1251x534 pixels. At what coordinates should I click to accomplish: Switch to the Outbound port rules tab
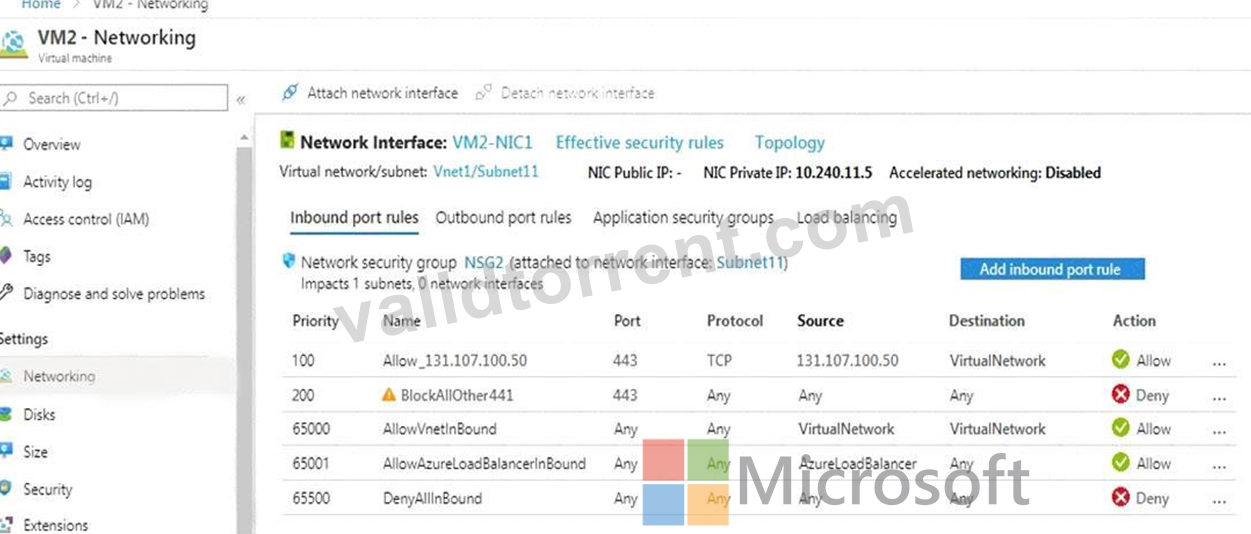point(503,217)
